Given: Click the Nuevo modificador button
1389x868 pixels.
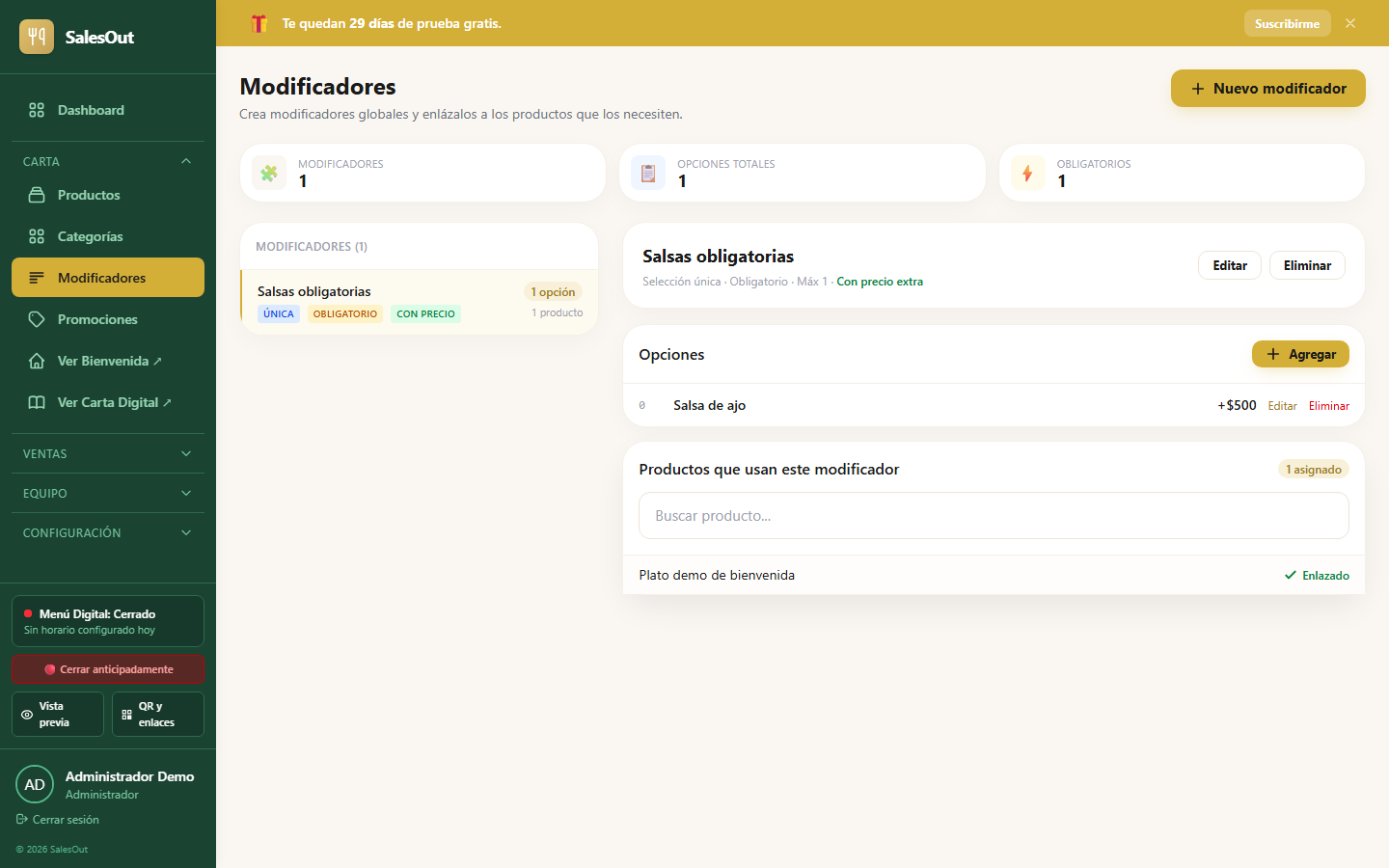Looking at the screenshot, I should click(1267, 88).
